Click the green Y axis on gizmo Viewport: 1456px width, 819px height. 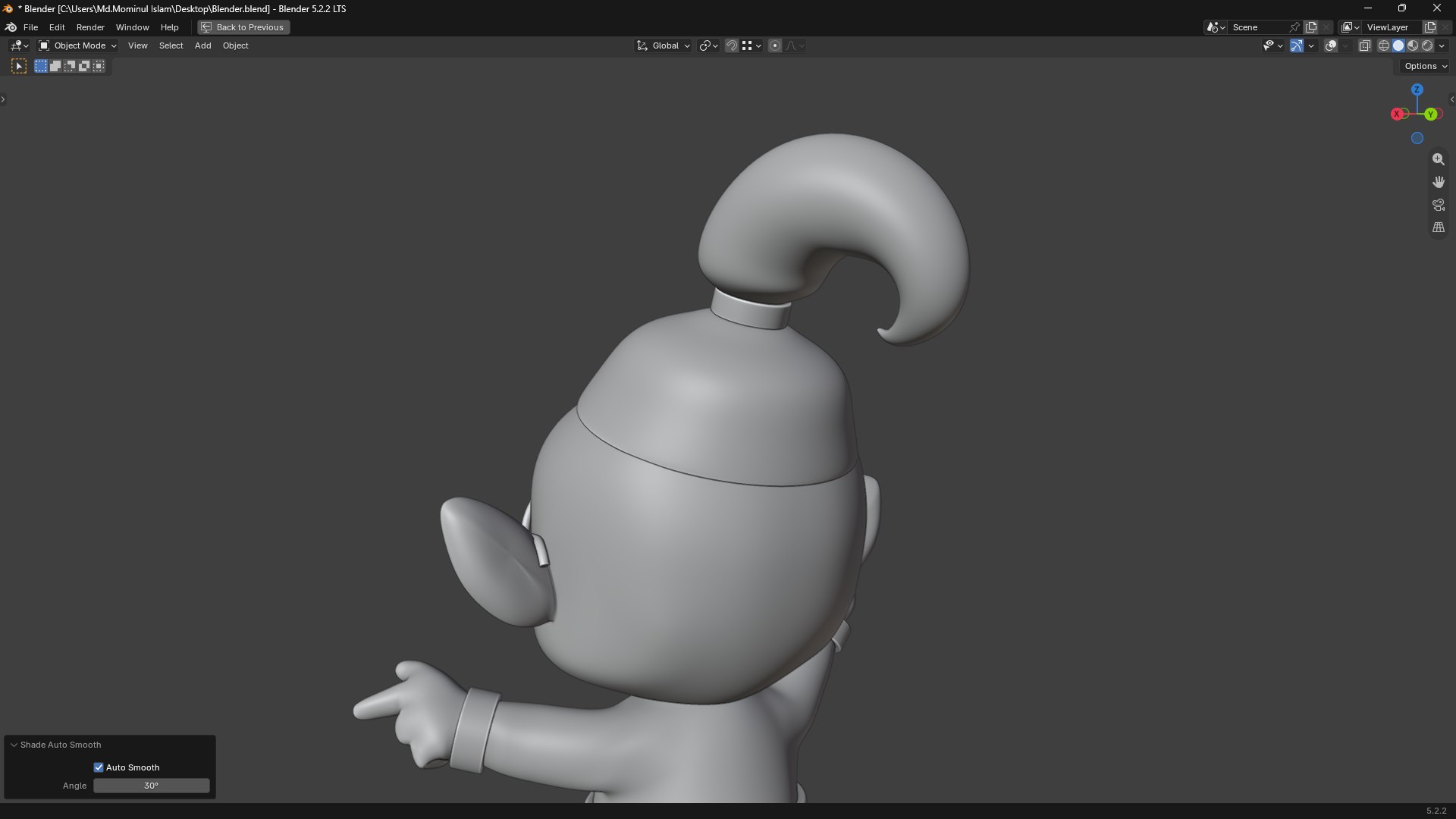[x=1430, y=114]
